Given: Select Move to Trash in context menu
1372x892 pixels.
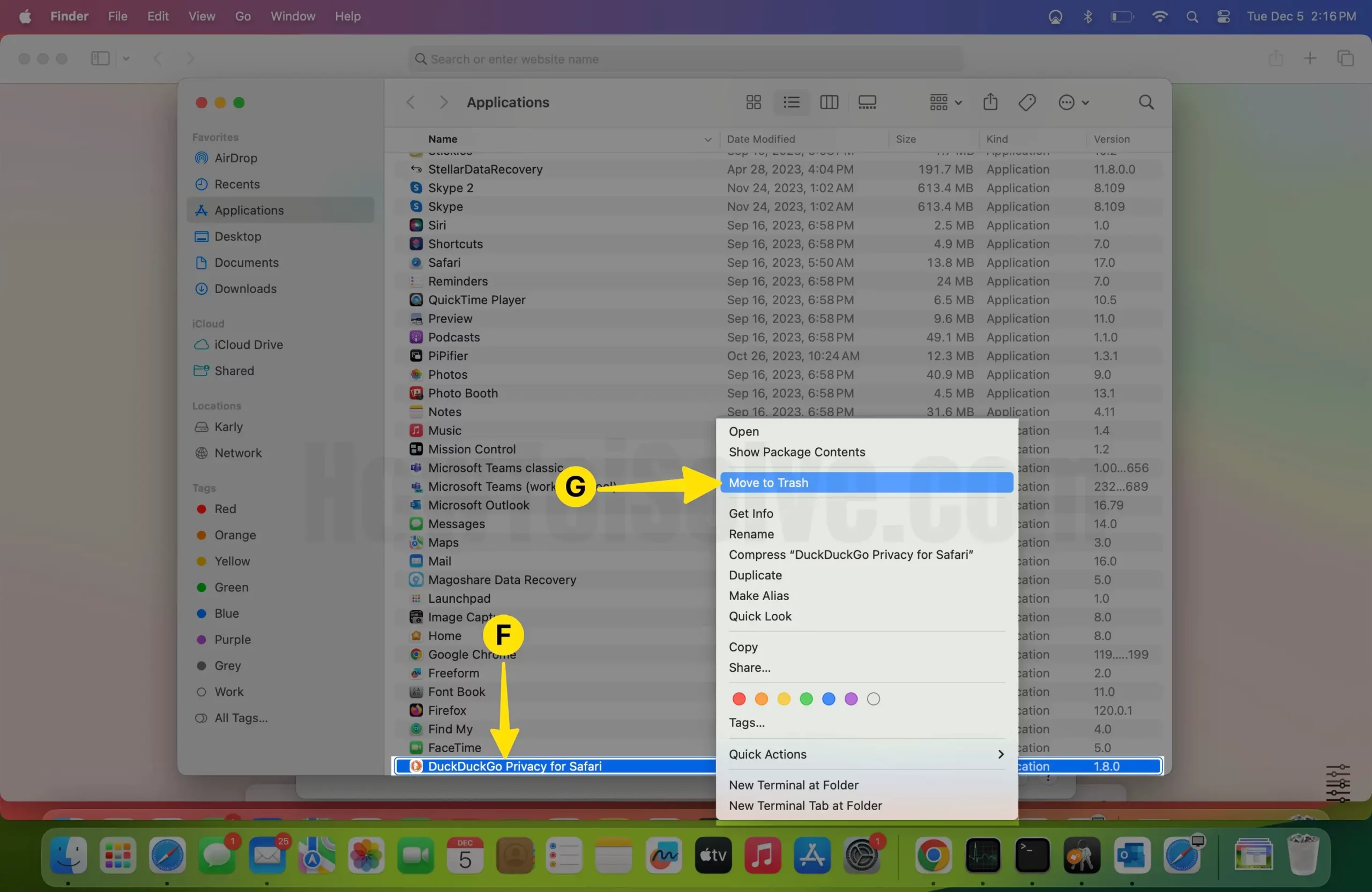Looking at the screenshot, I should (867, 483).
